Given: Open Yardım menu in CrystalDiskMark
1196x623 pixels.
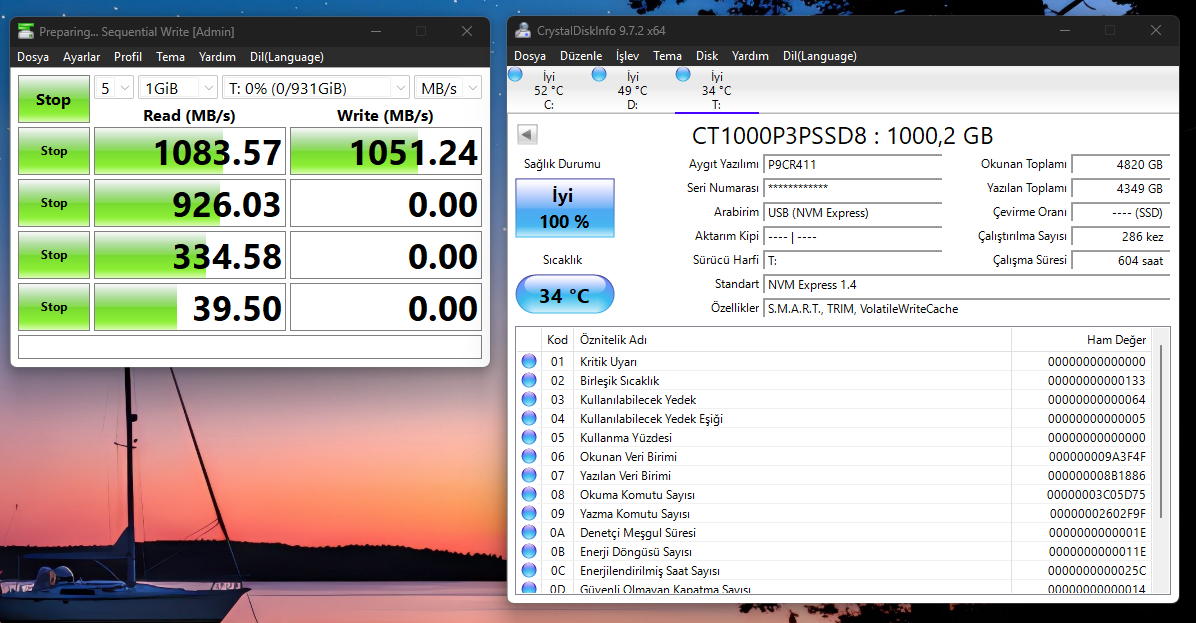Looking at the screenshot, I should point(217,56).
